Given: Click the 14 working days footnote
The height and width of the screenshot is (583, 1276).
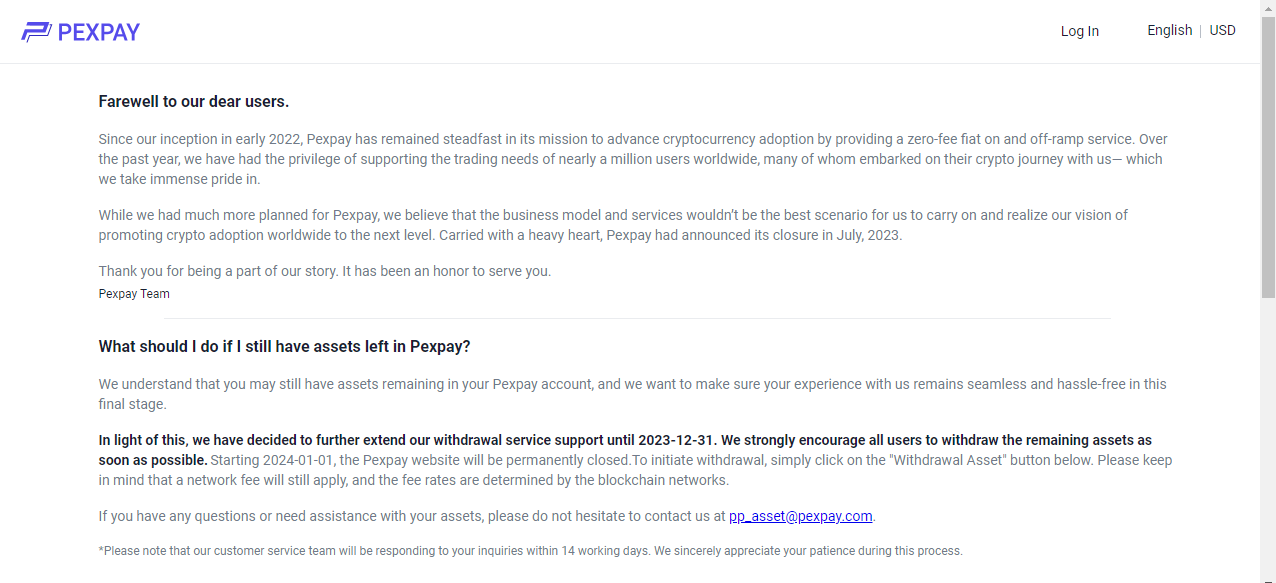Looking at the screenshot, I should click(530, 551).
